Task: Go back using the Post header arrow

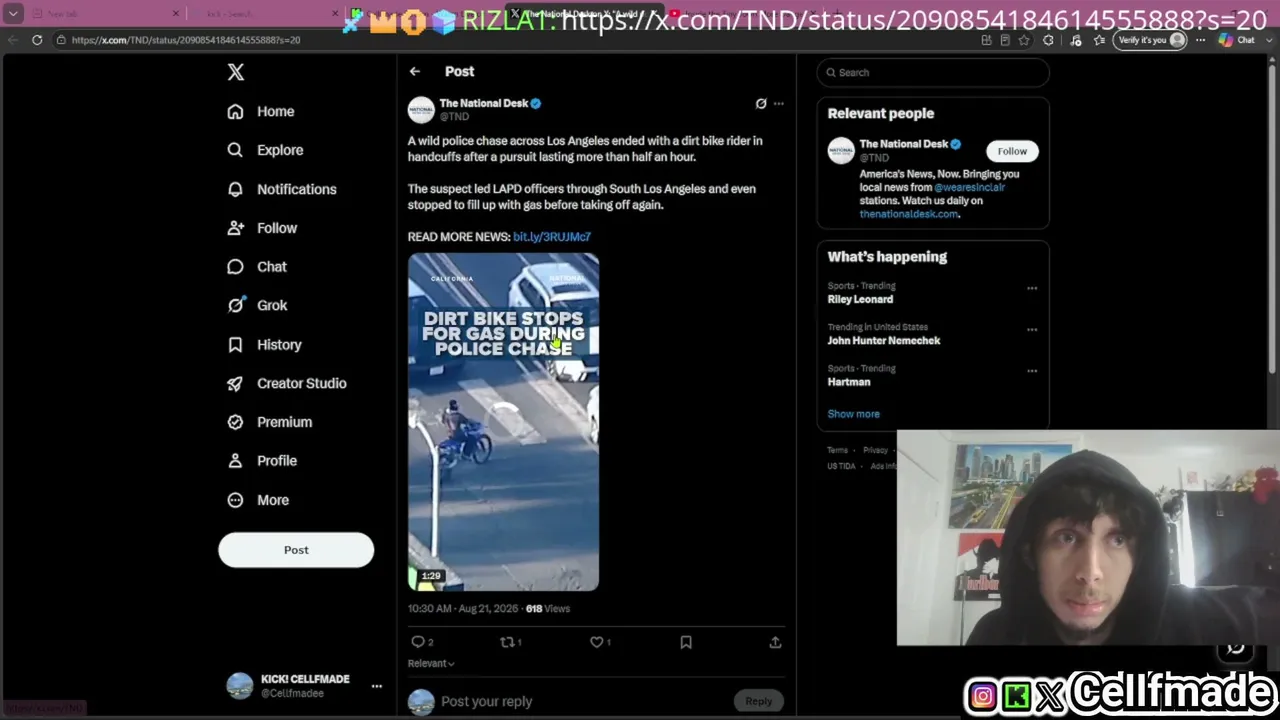Action: (x=415, y=71)
